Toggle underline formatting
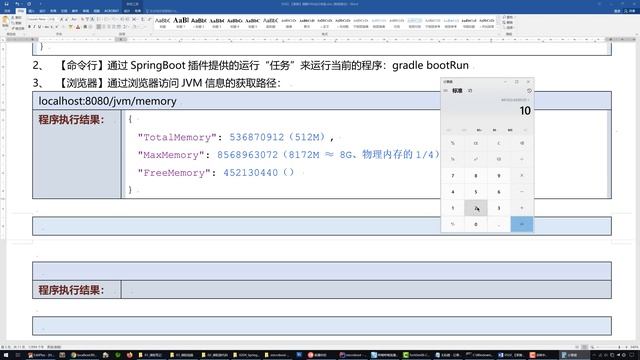The image size is (640, 360). 40,27
